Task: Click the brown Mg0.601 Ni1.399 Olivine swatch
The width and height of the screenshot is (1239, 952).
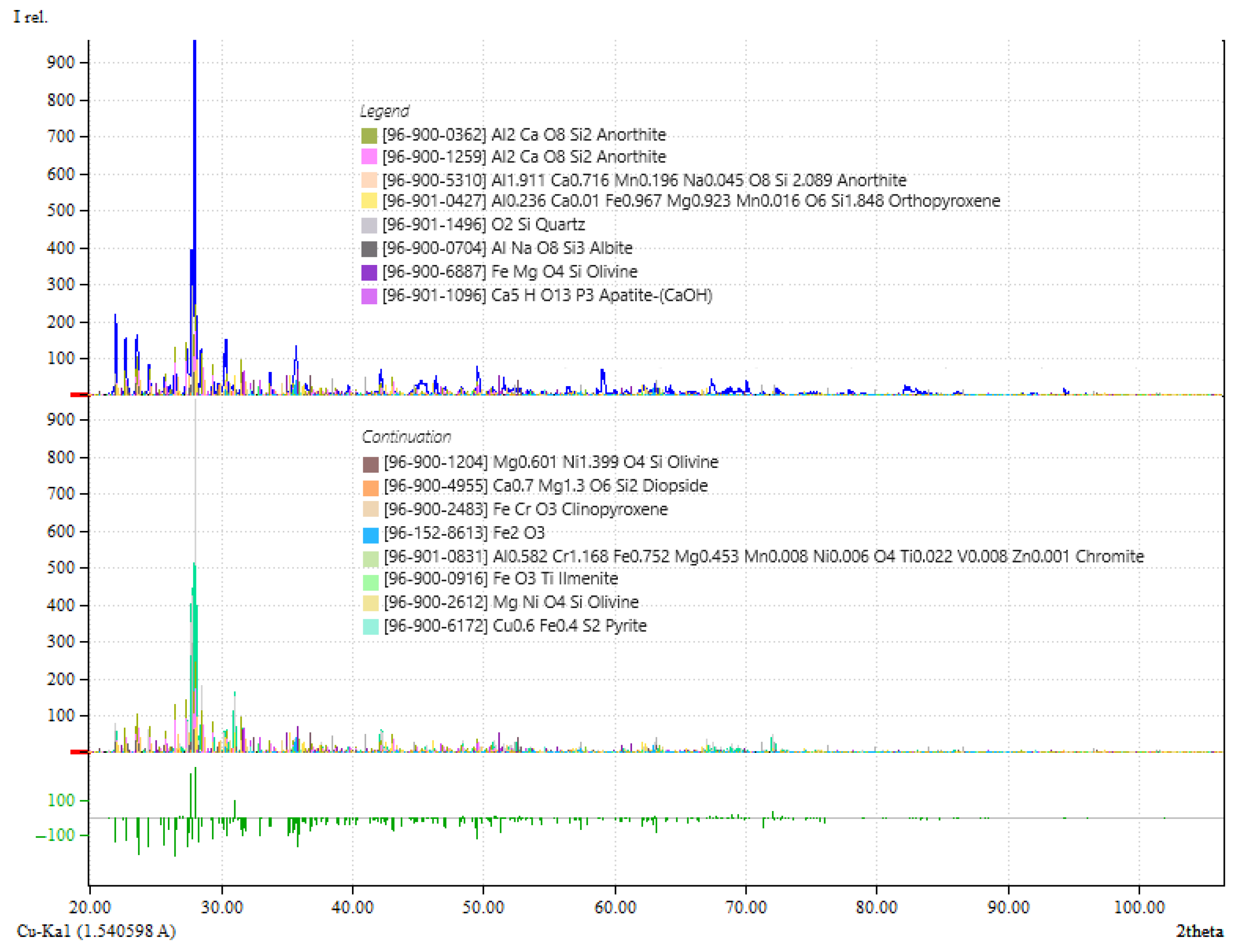Action: tap(370, 464)
